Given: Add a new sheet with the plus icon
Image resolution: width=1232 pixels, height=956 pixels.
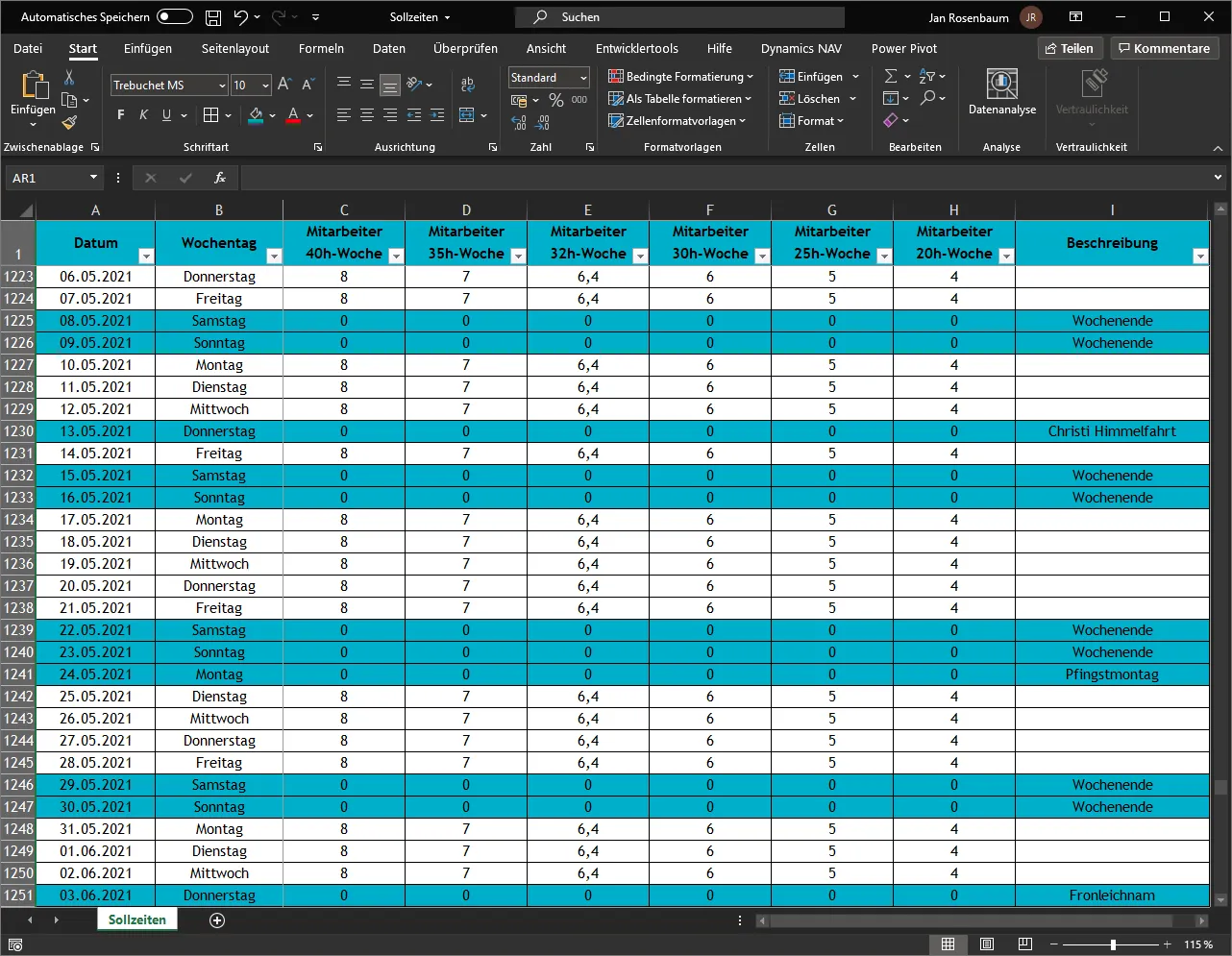Looking at the screenshot, I should pos(217,920).
